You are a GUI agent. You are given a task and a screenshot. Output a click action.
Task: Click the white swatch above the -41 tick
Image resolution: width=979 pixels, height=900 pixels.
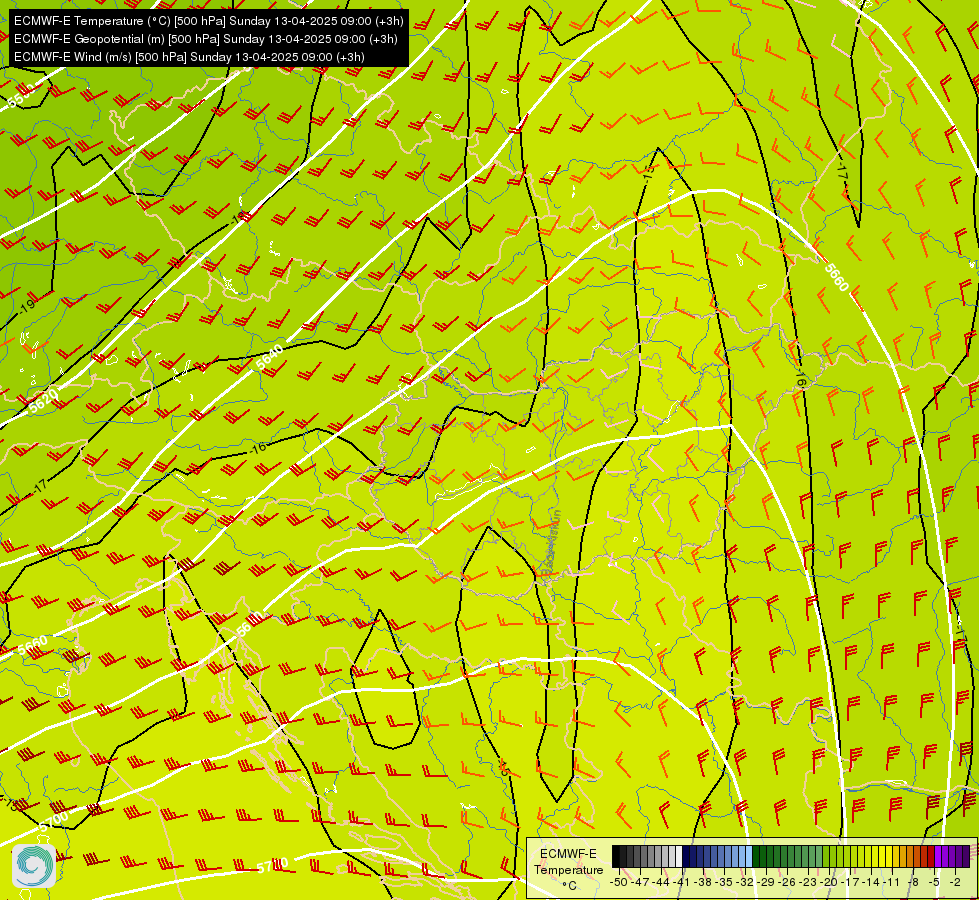tap(679, 856)
